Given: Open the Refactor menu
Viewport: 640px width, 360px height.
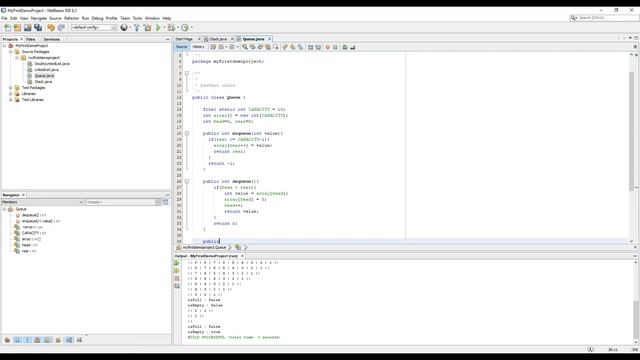Looking at the screenshot, I should 71,18.
